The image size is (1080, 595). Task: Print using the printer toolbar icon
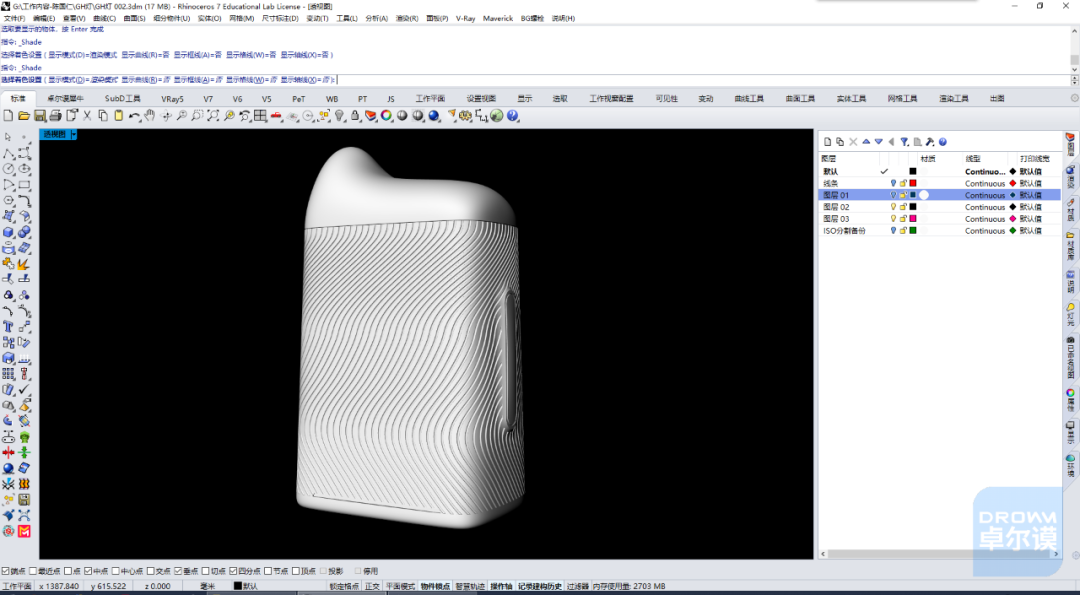pyautogui.click(x=56, y=116)
